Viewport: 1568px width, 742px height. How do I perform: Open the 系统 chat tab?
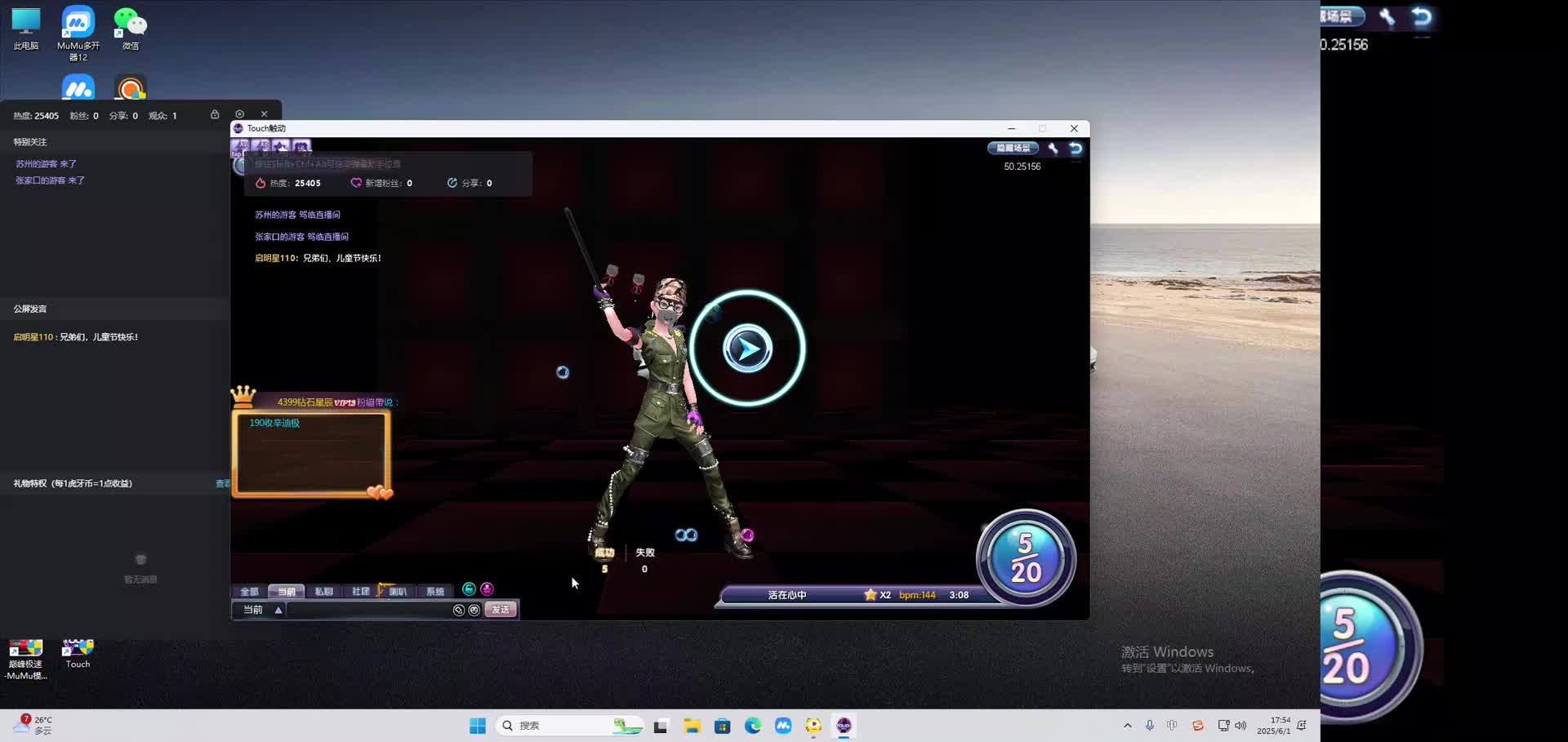[434, 592]
